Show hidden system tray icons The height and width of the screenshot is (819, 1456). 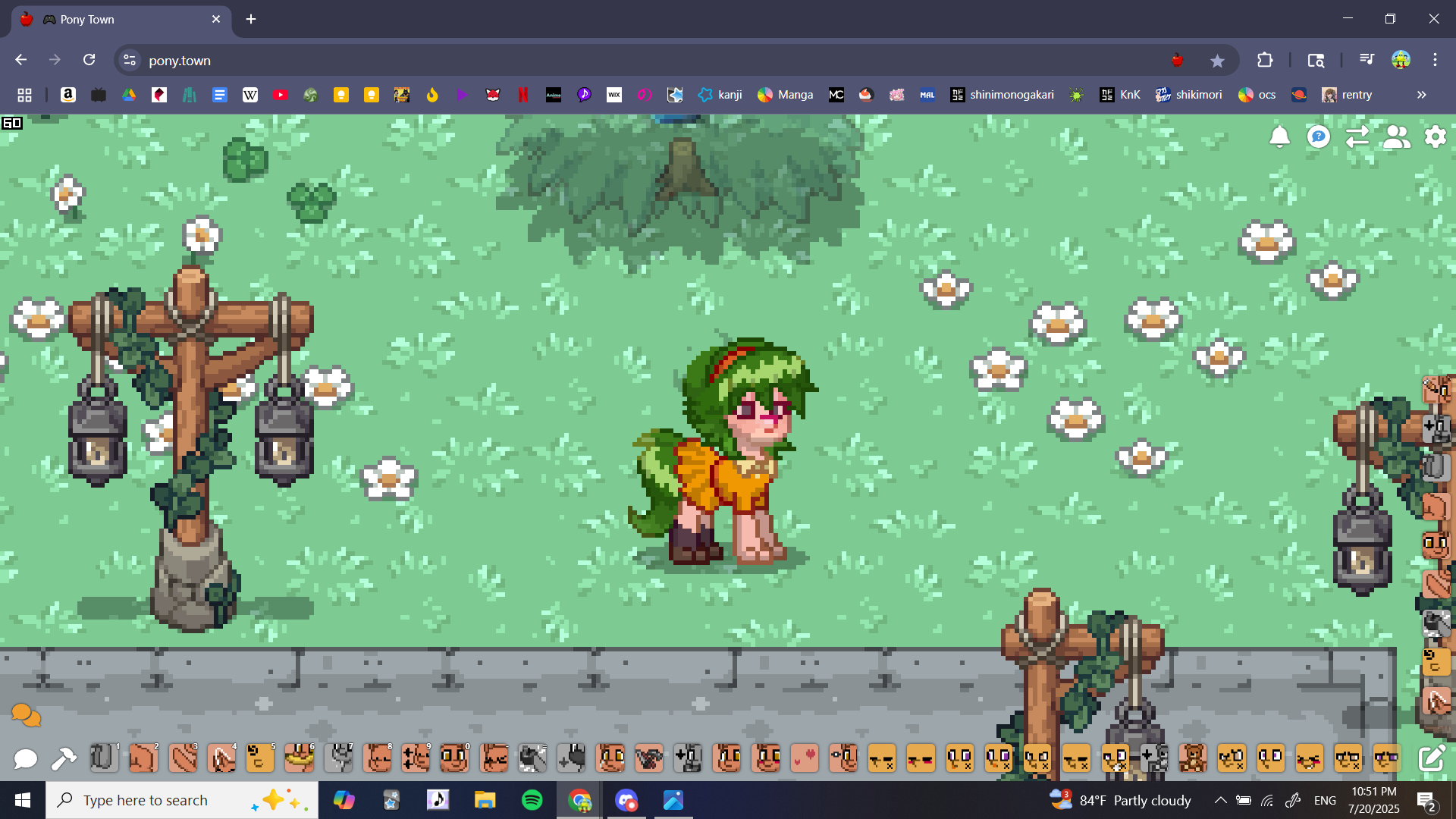1220,800
